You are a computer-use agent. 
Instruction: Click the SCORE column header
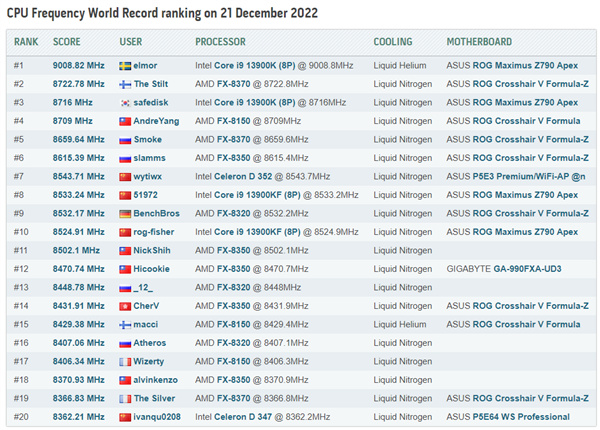pos(67,42)
